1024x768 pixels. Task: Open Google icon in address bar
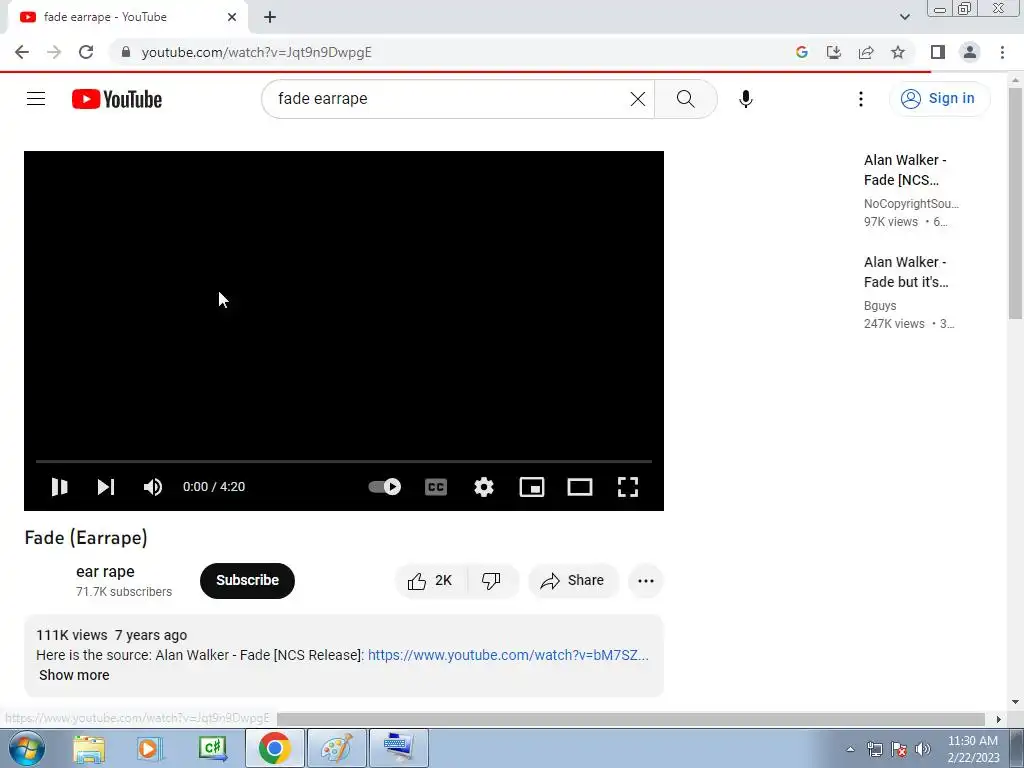[x=802, y=52]
